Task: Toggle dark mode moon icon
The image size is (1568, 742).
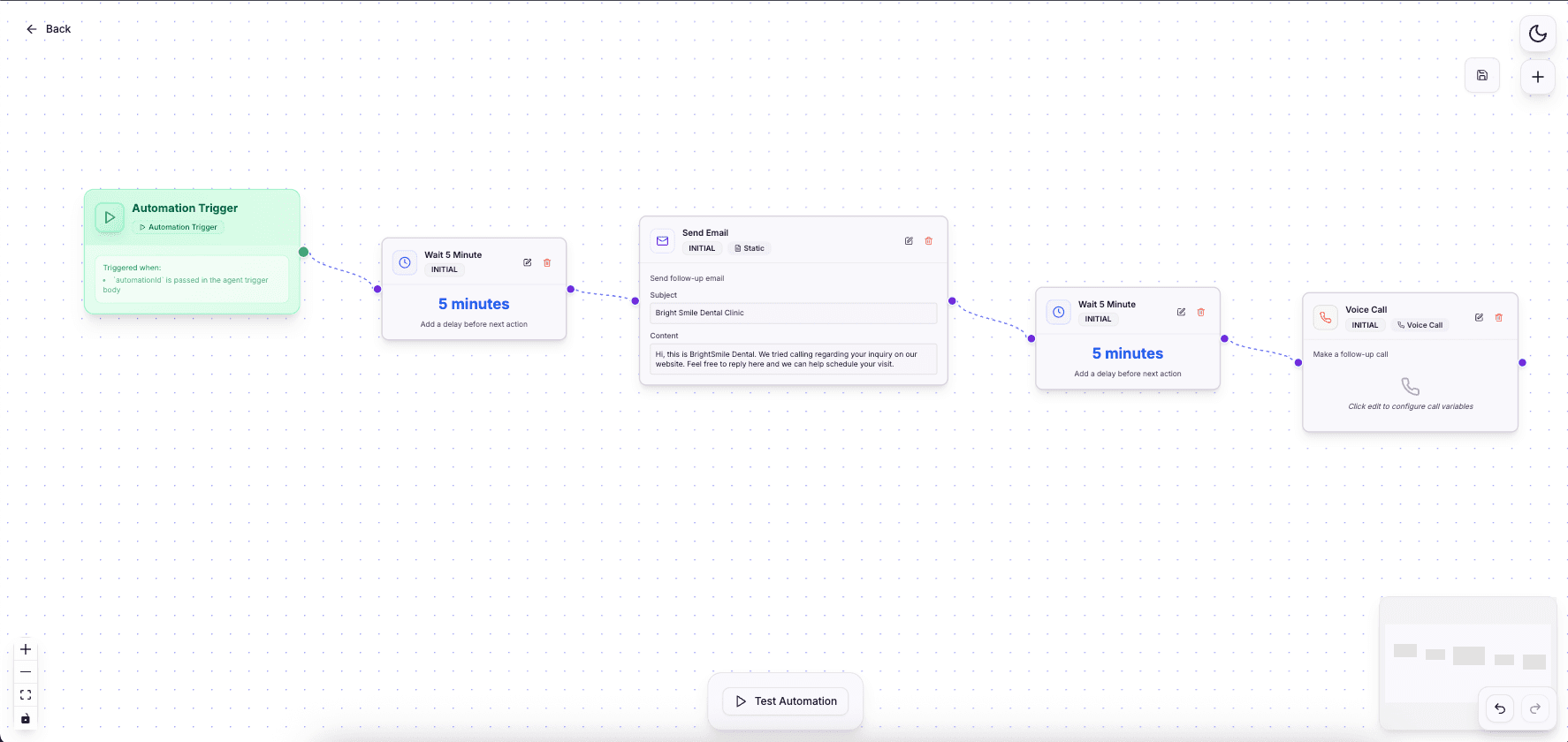Action: [x=1538, y=34]
